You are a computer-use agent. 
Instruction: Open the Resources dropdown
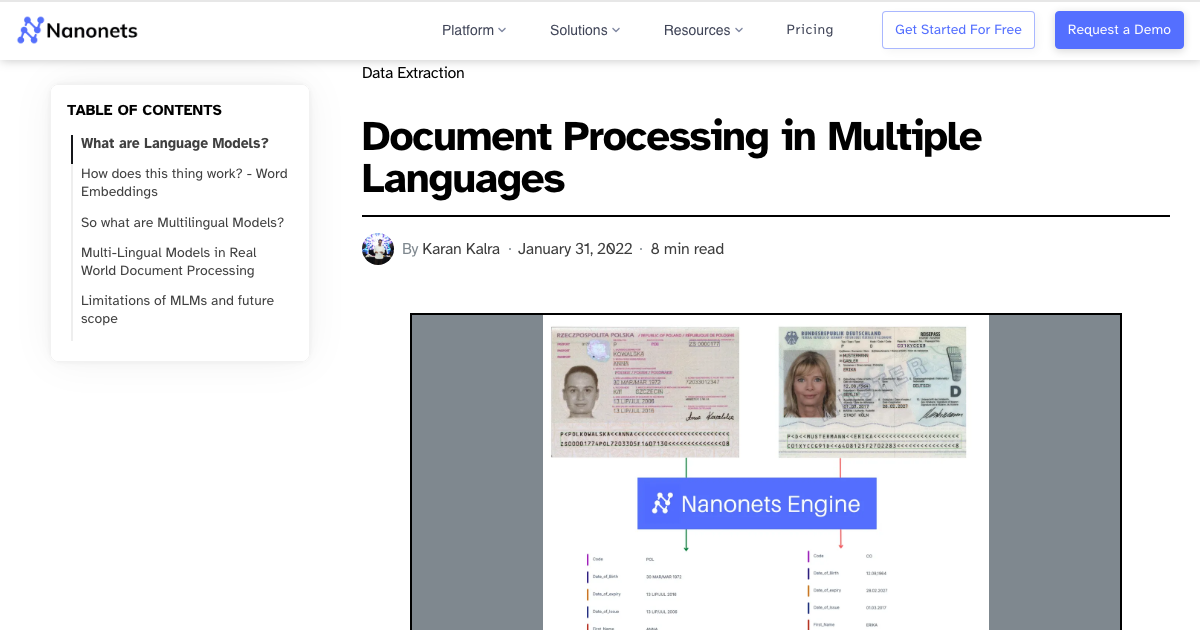(x=704, y=30)
